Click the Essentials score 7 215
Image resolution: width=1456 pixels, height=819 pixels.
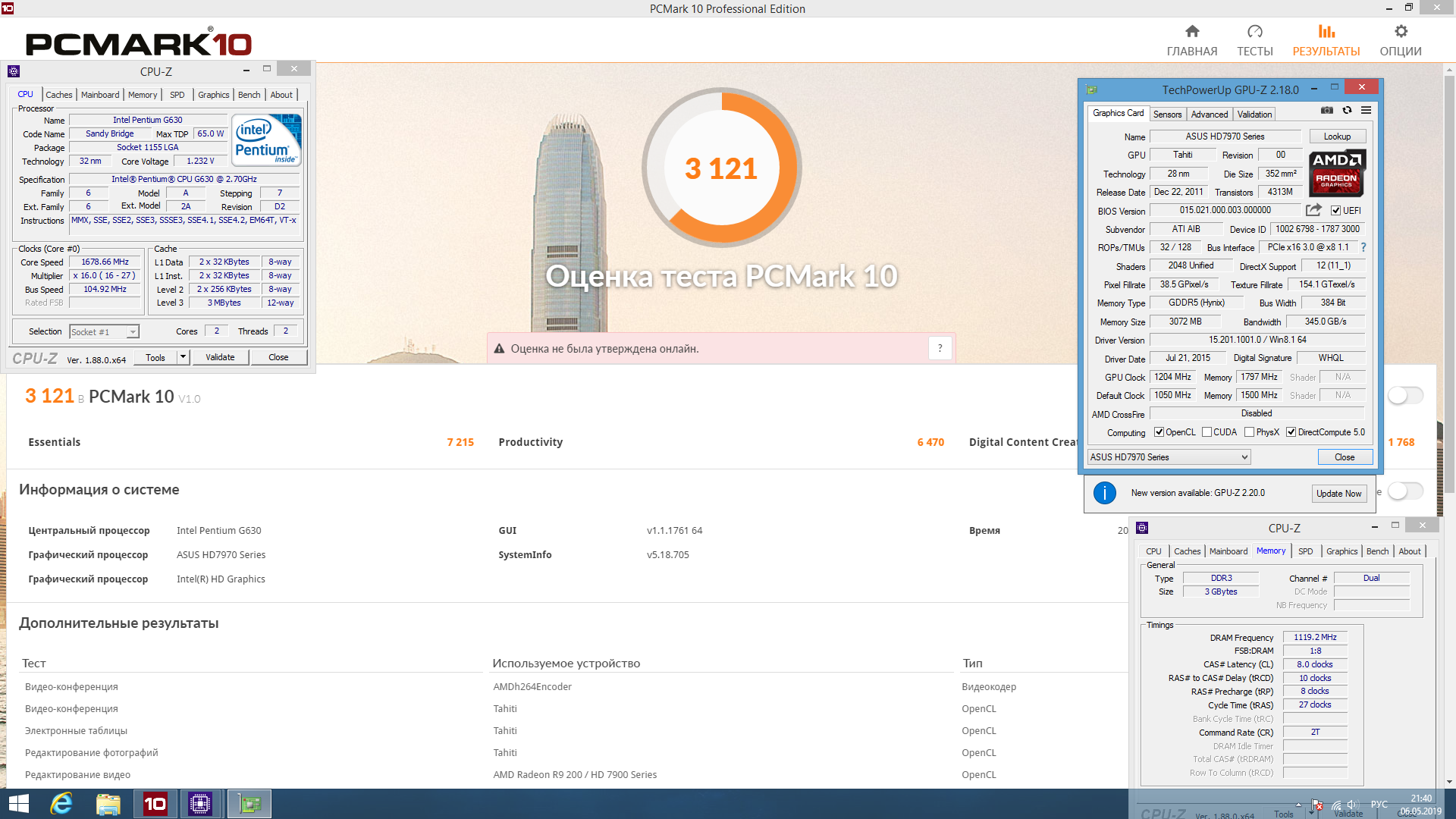point(460,442)
